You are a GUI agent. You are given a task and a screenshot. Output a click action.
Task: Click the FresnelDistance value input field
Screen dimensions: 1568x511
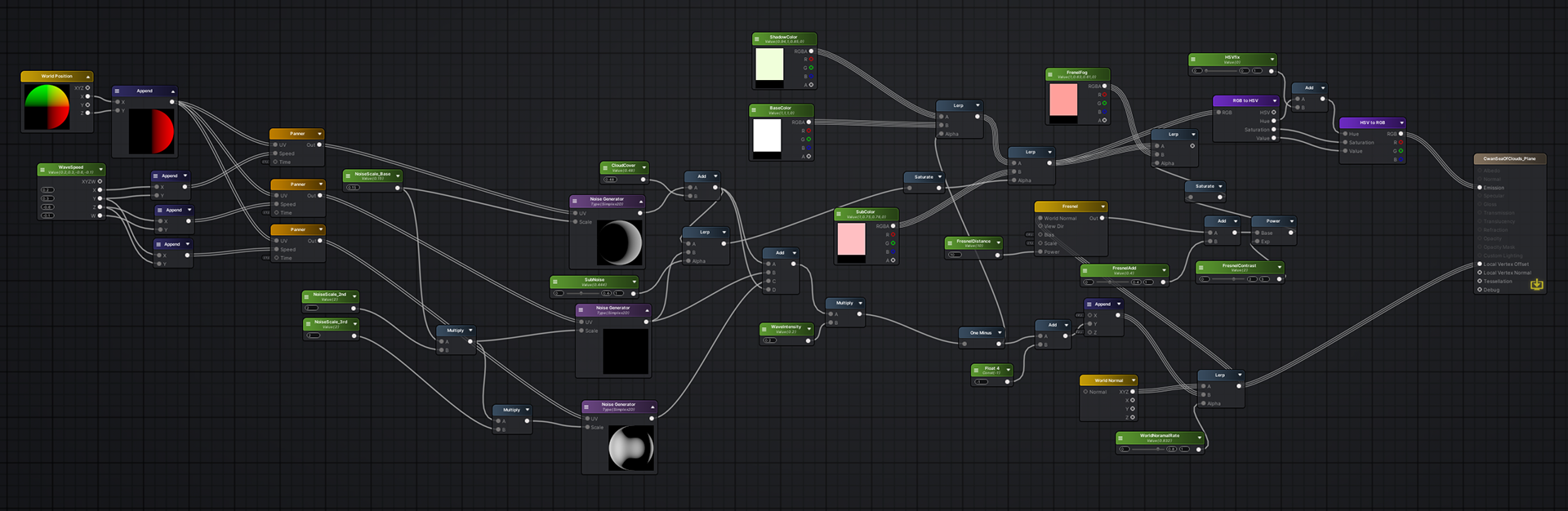coord(954,255)
